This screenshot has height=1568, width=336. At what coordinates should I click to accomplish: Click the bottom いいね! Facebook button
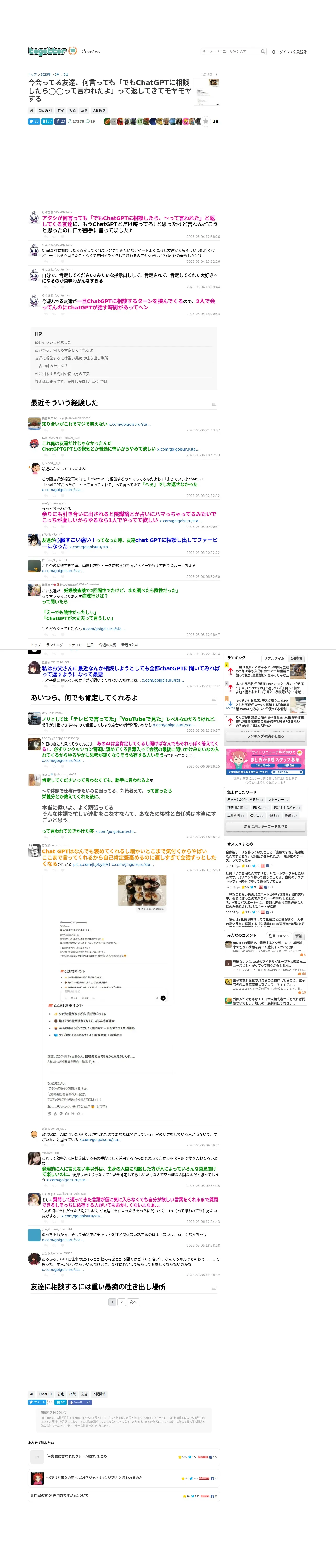[x=79, y=1402]
